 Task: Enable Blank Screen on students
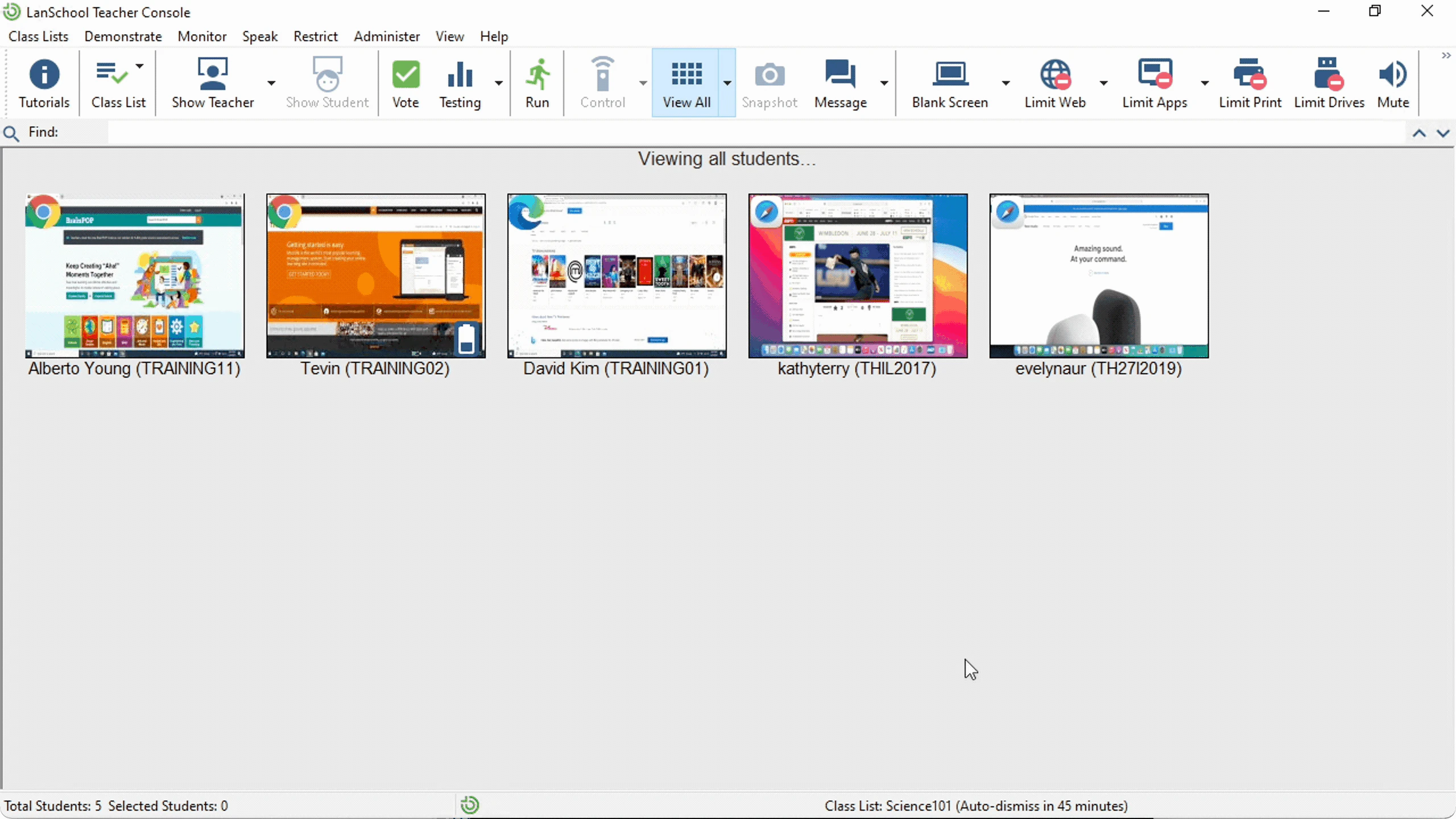pos(950,82)
